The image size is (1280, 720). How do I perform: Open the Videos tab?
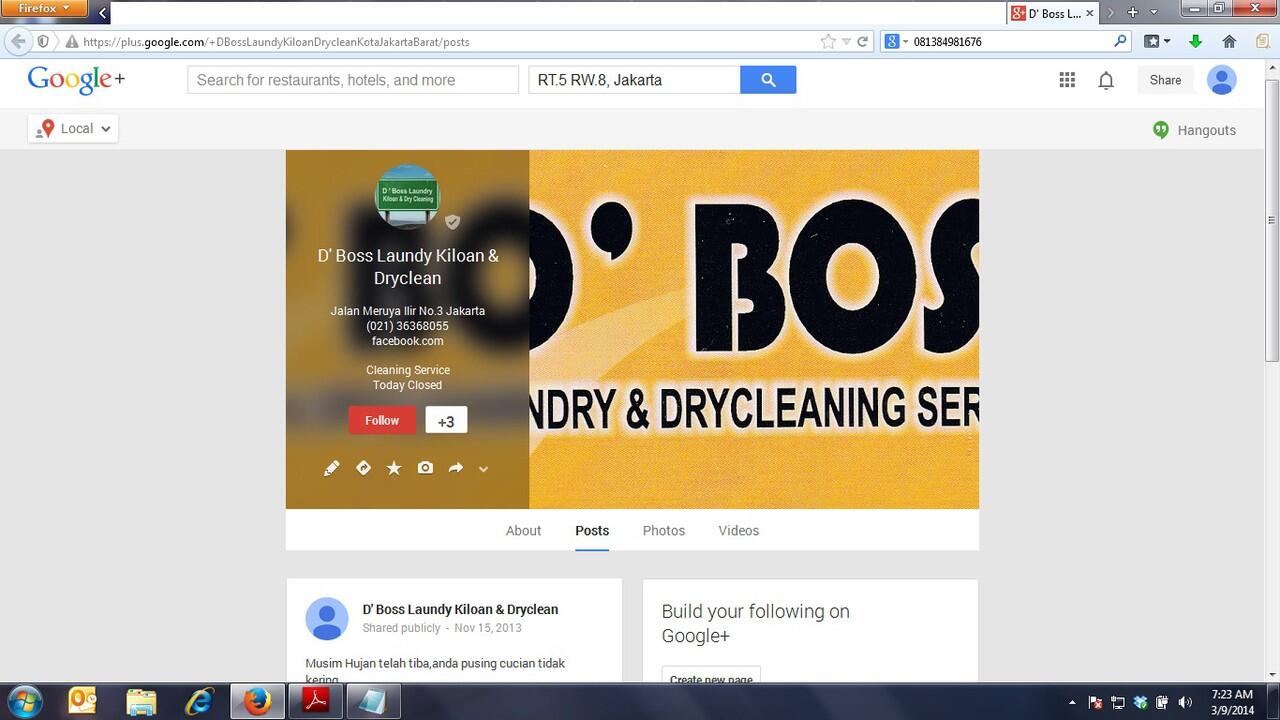pyautogui.click(x=739, y=531)
